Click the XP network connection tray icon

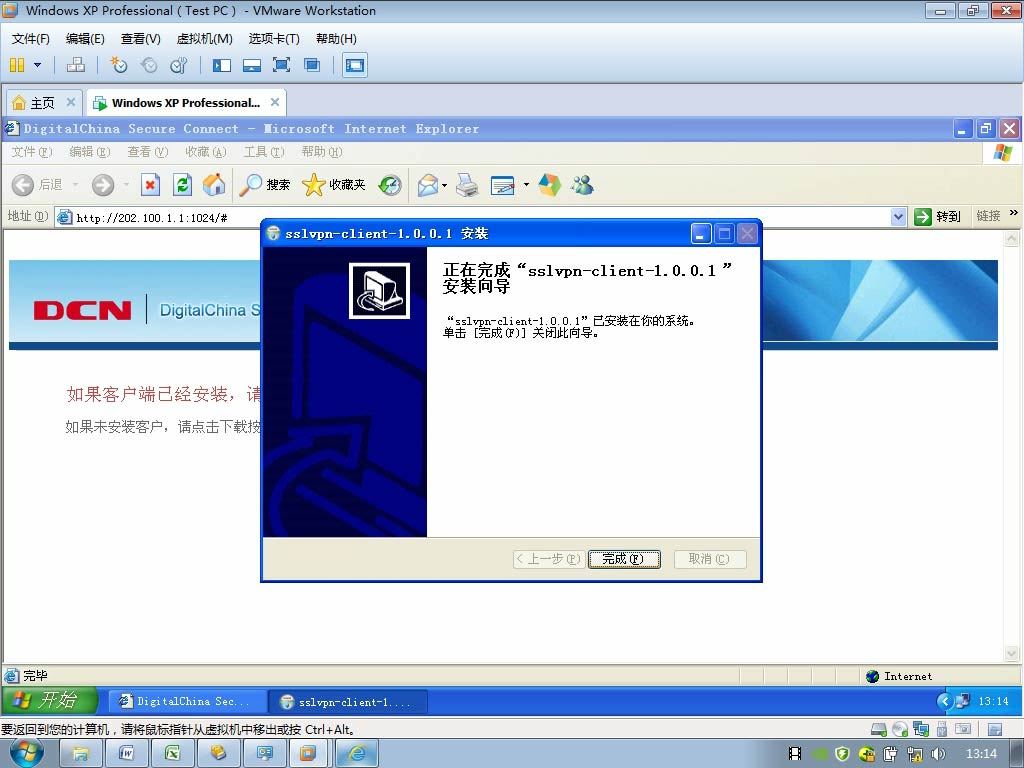(963, 701)
